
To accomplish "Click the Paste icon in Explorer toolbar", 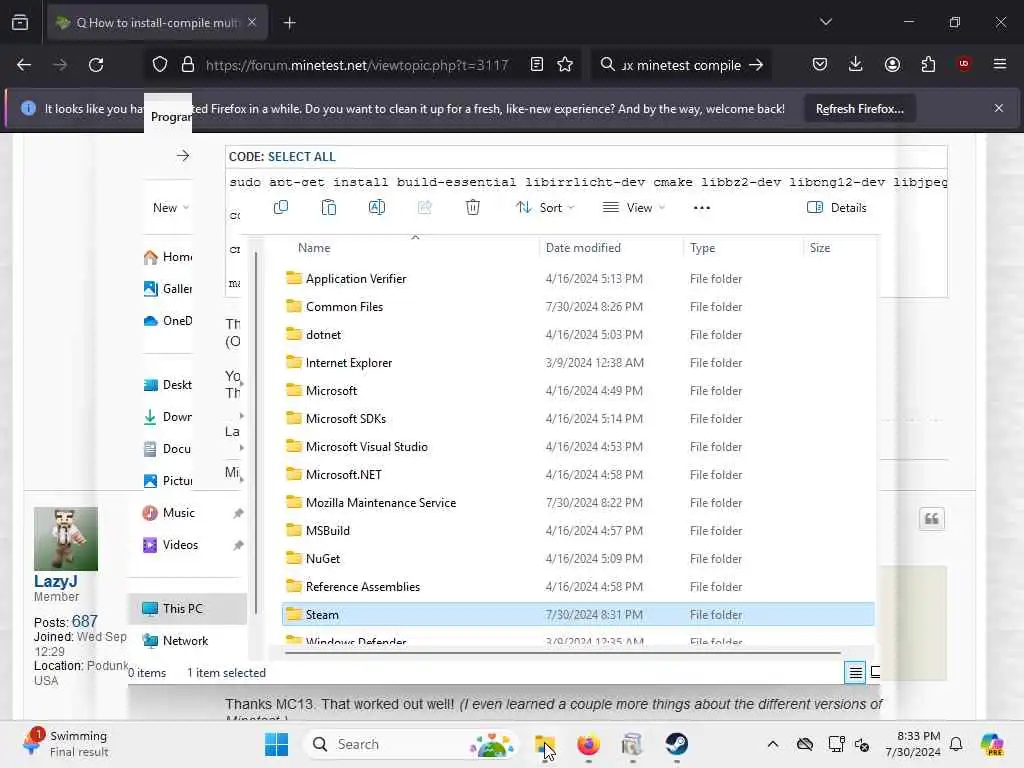I will click(328, 208).
